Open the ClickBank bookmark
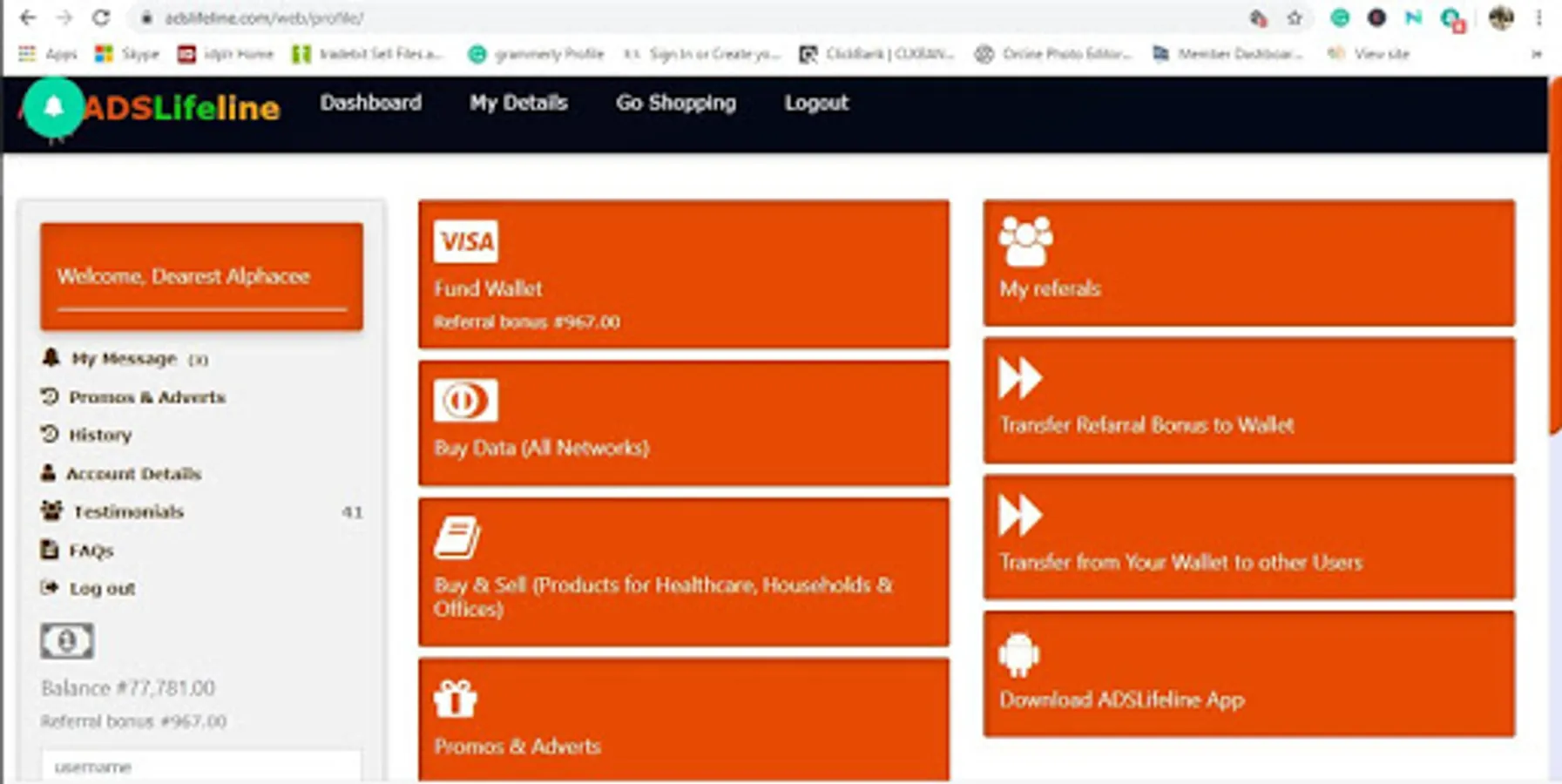The image size is (1562, 784). tap(876, 54)
